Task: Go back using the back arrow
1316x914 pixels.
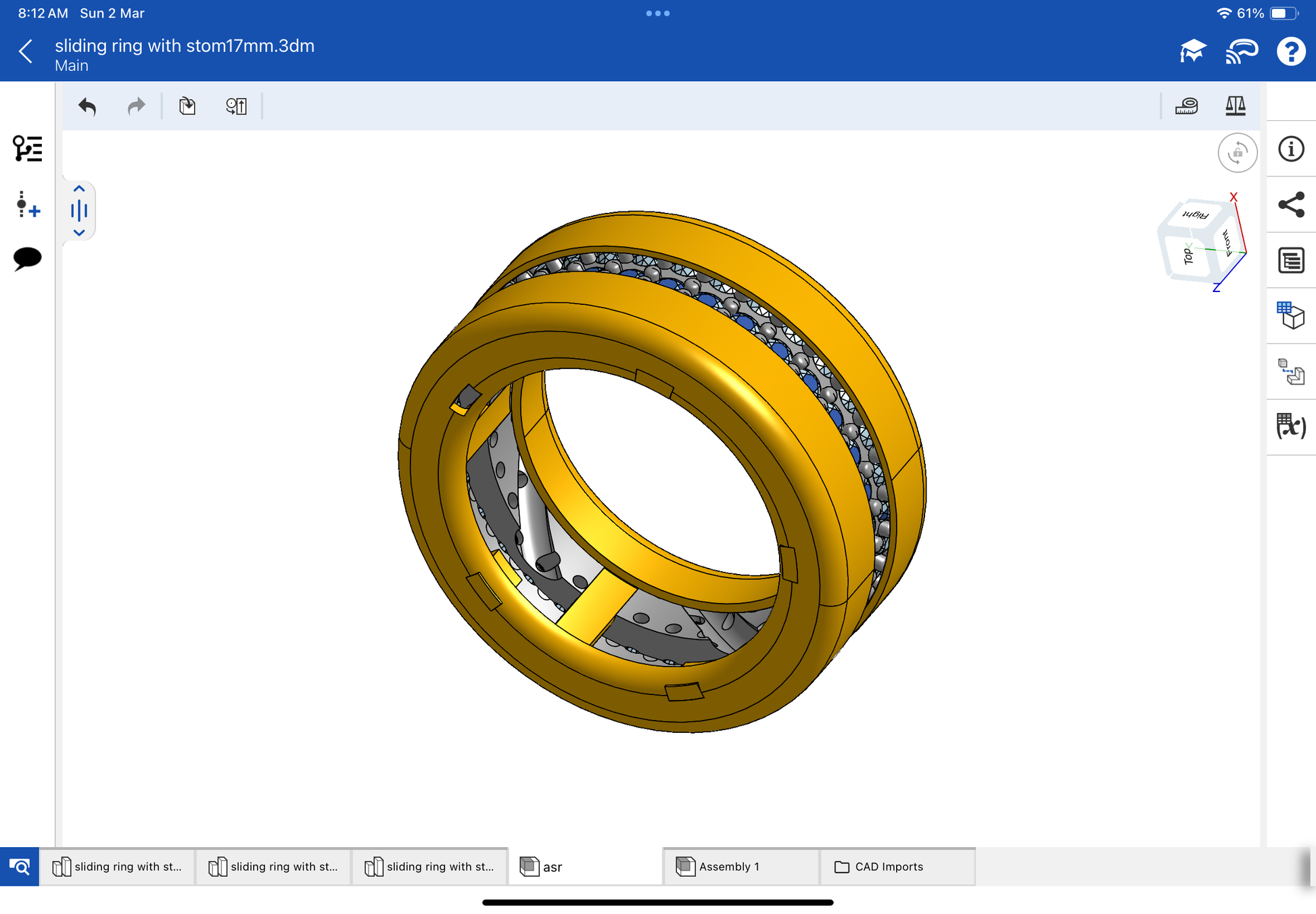Action: (26, 51)
